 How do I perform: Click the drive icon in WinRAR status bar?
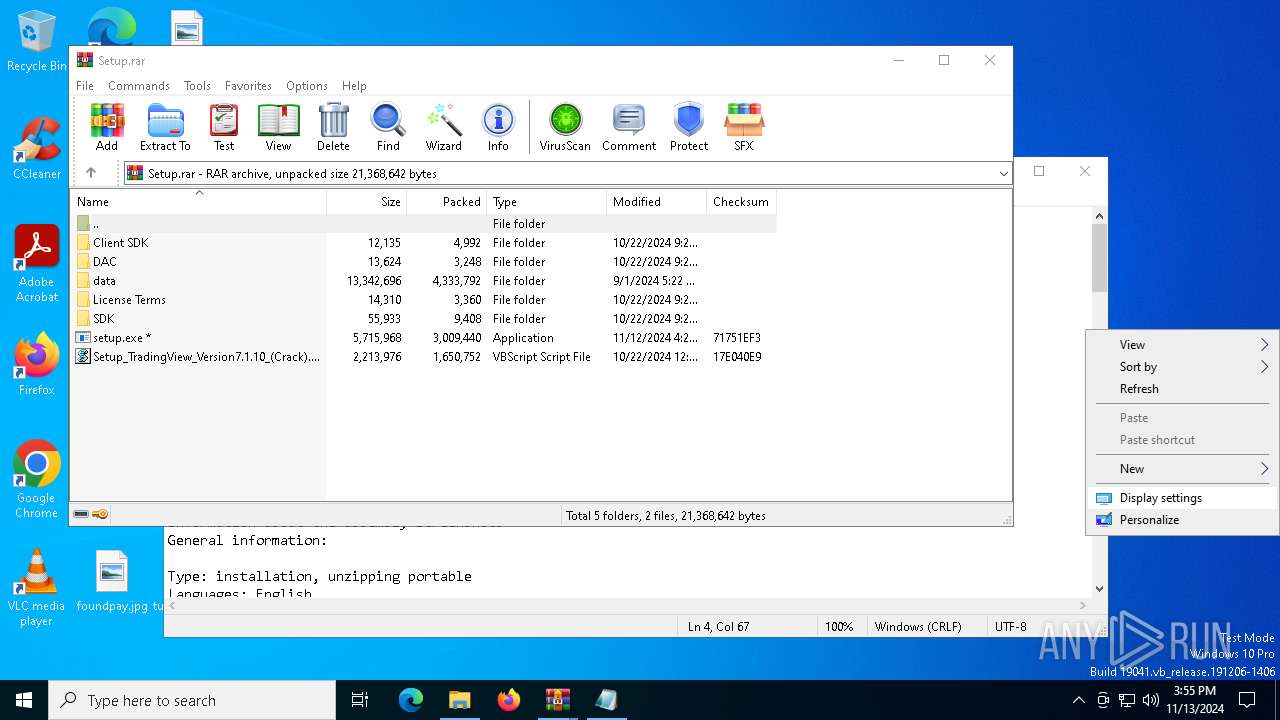pyautogui.click(x=81, y=514)
